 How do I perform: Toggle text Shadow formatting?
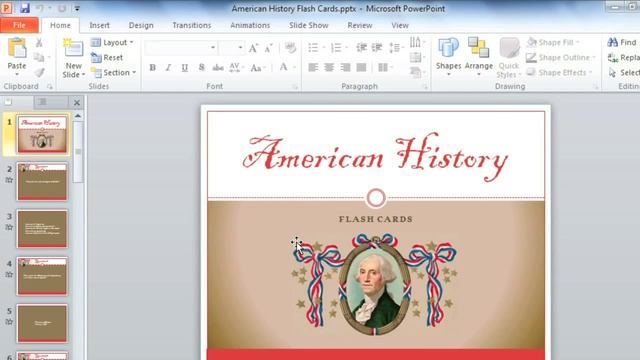click(x=201, y=67)
